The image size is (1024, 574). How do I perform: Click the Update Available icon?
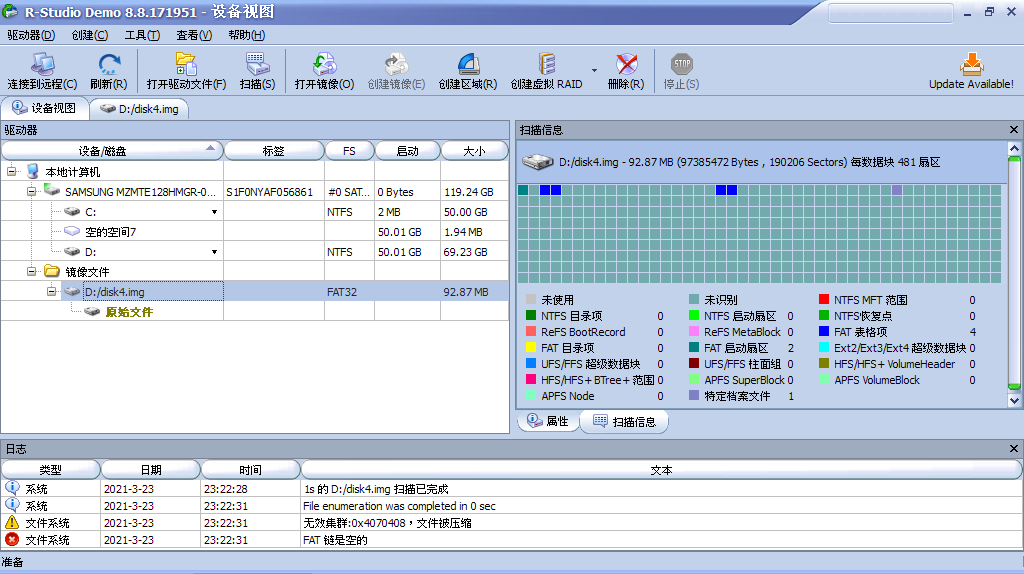(x=972, y=64)
